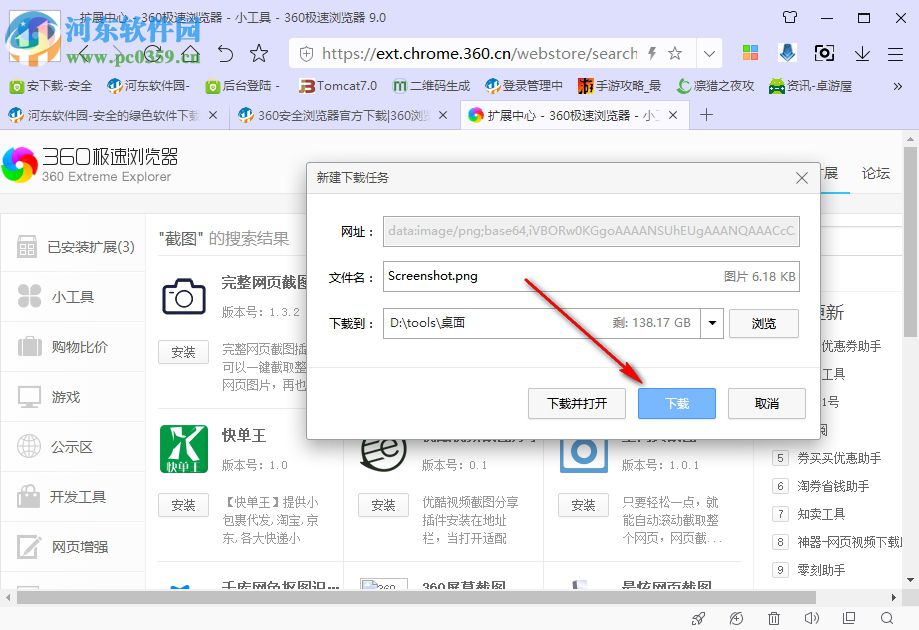
Task: Click the rocket speed-boost icon in status bar
Action: click(698, 620)
